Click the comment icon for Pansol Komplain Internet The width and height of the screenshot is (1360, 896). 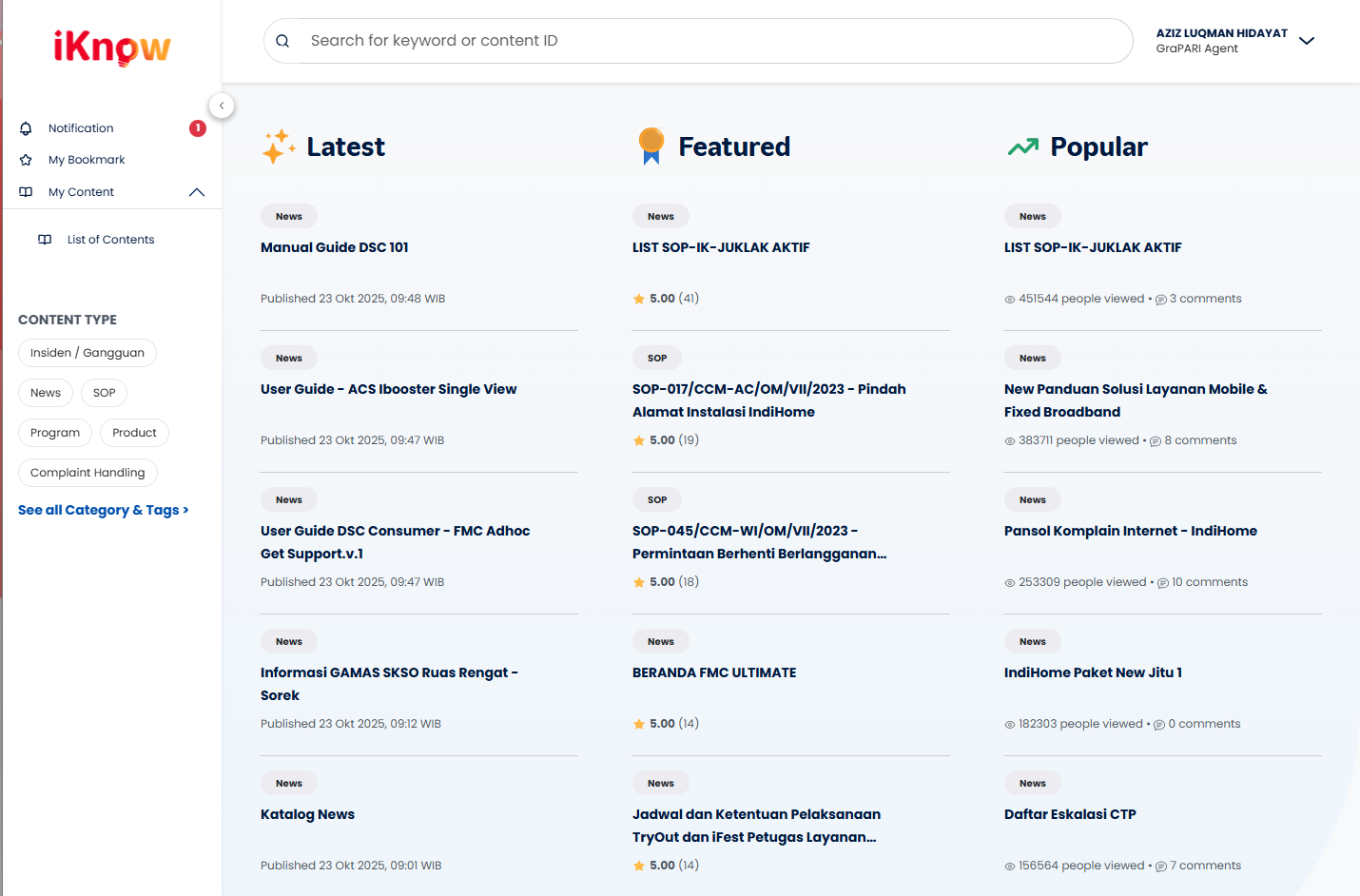(1163, 583)
